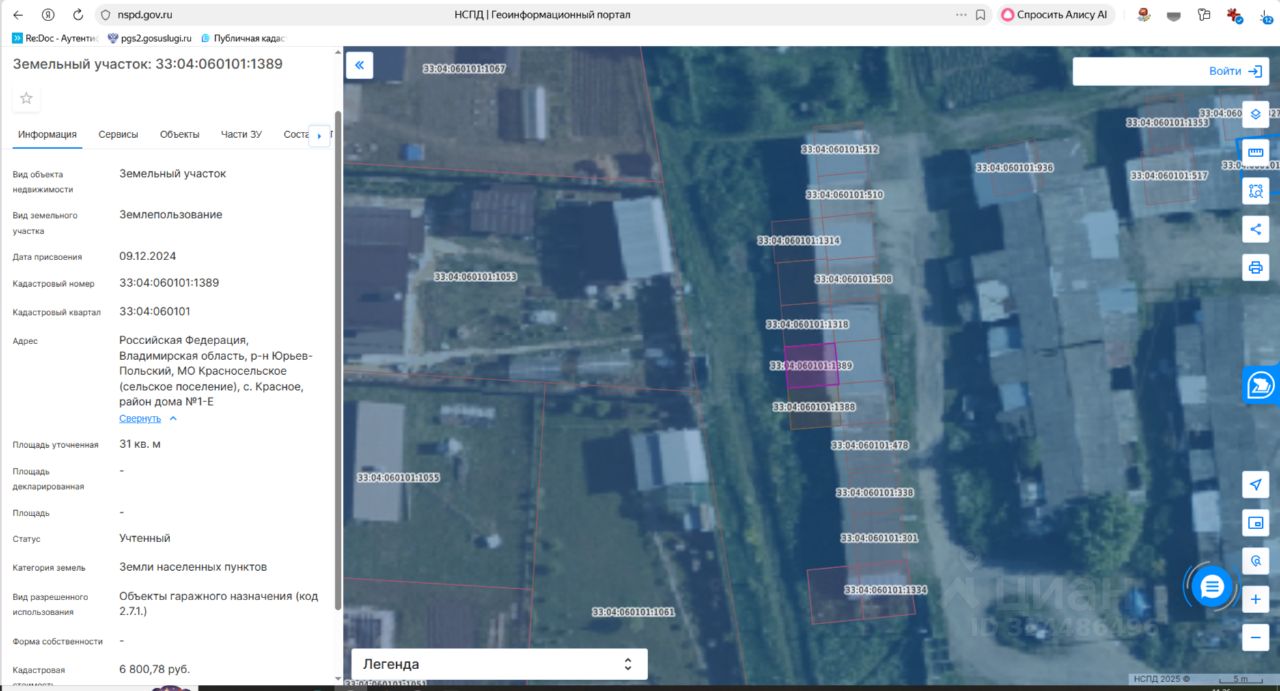The height and width of the screenshot is (691, 1280).
Task: Click parcel label 33:04:060101:1314 on the map
Action: (799, 241)
